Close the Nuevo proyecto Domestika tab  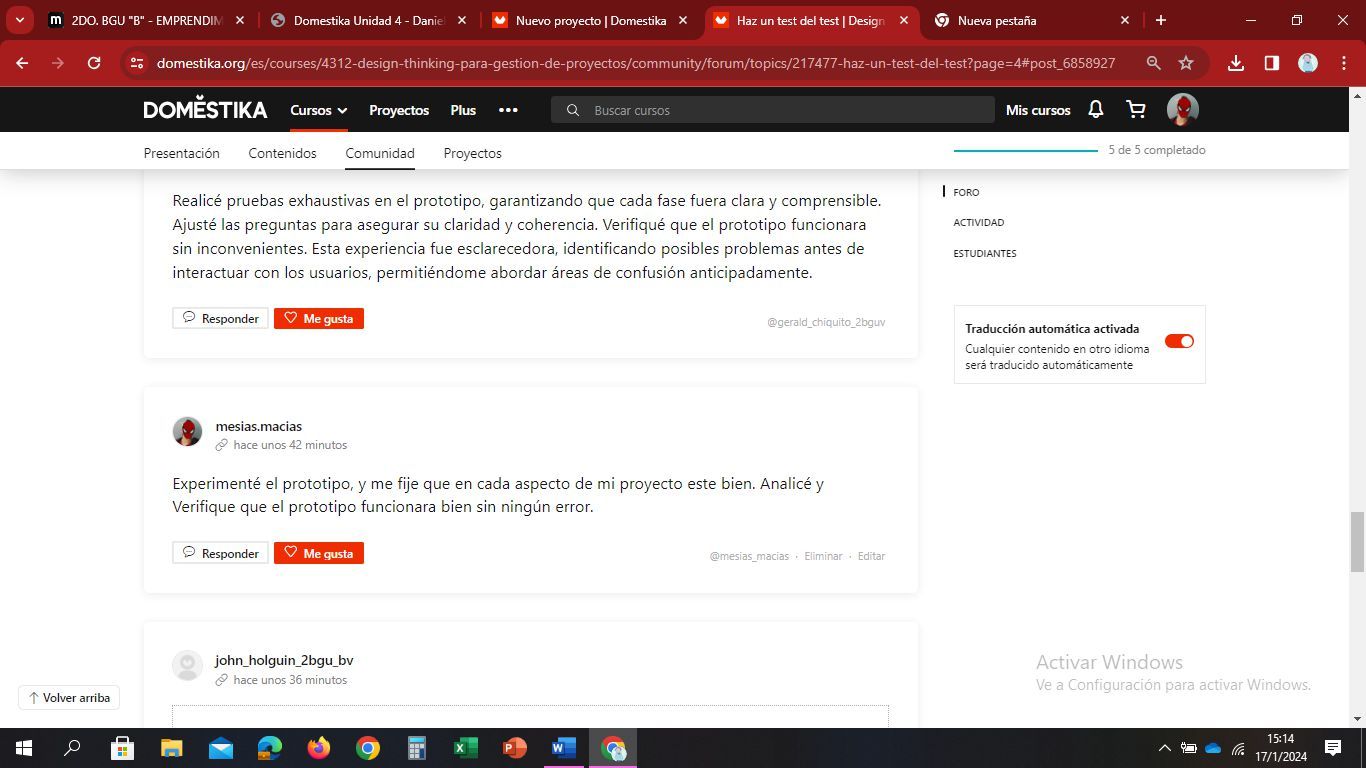(683, 20)
